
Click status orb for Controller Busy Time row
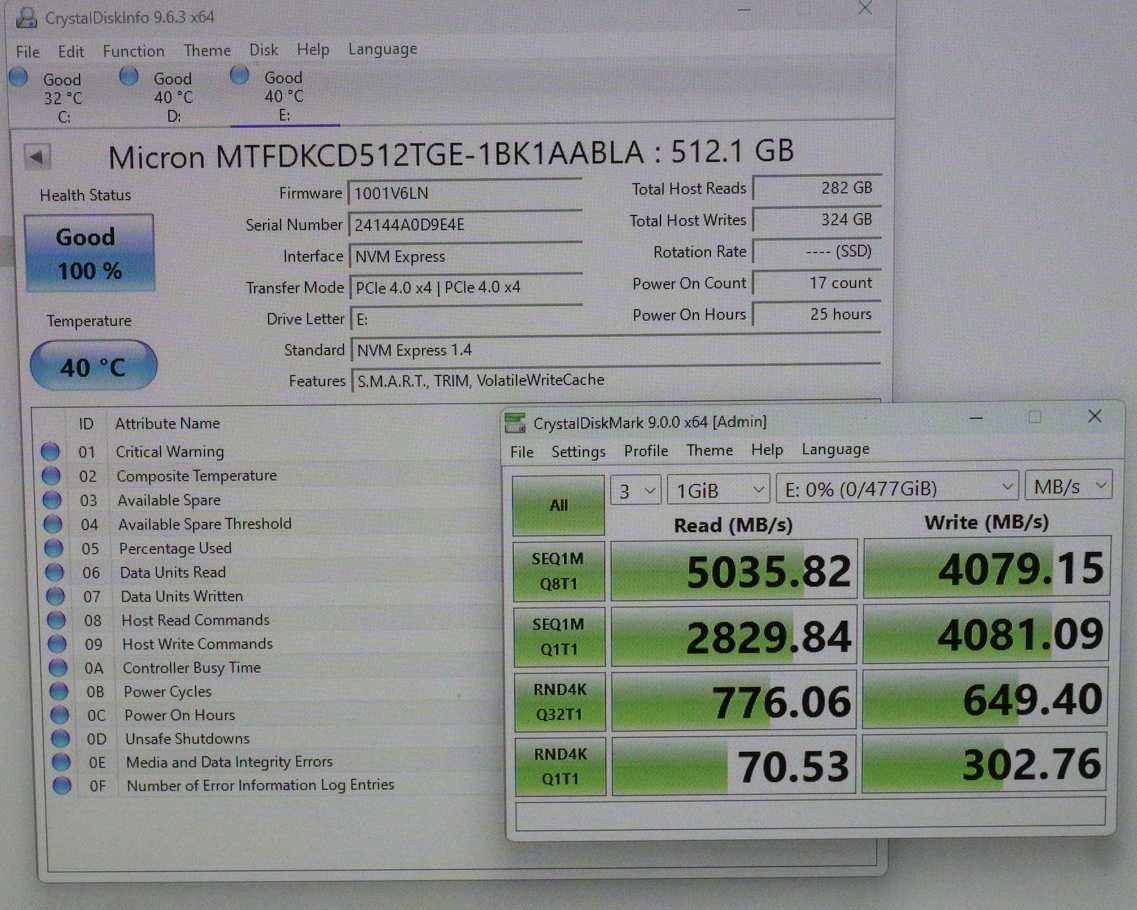[x=57, y=668]
